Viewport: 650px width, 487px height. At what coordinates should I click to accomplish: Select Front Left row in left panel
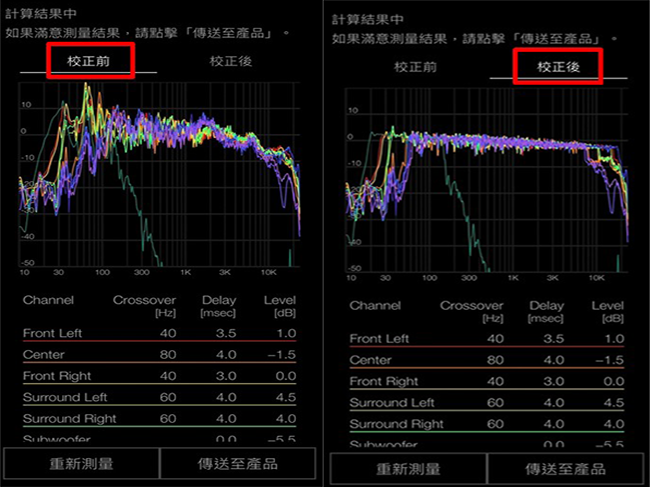tap(160, 332)
